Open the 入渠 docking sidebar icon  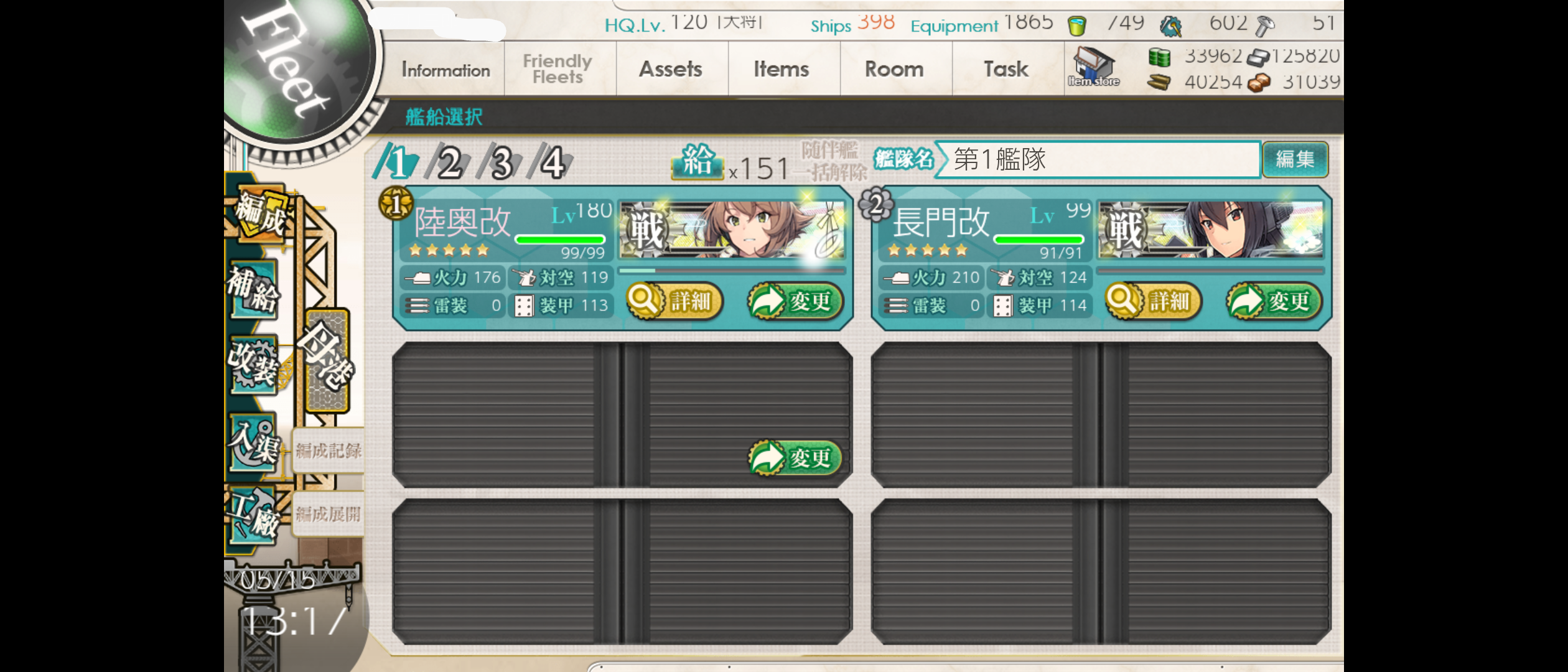(254, 444)
